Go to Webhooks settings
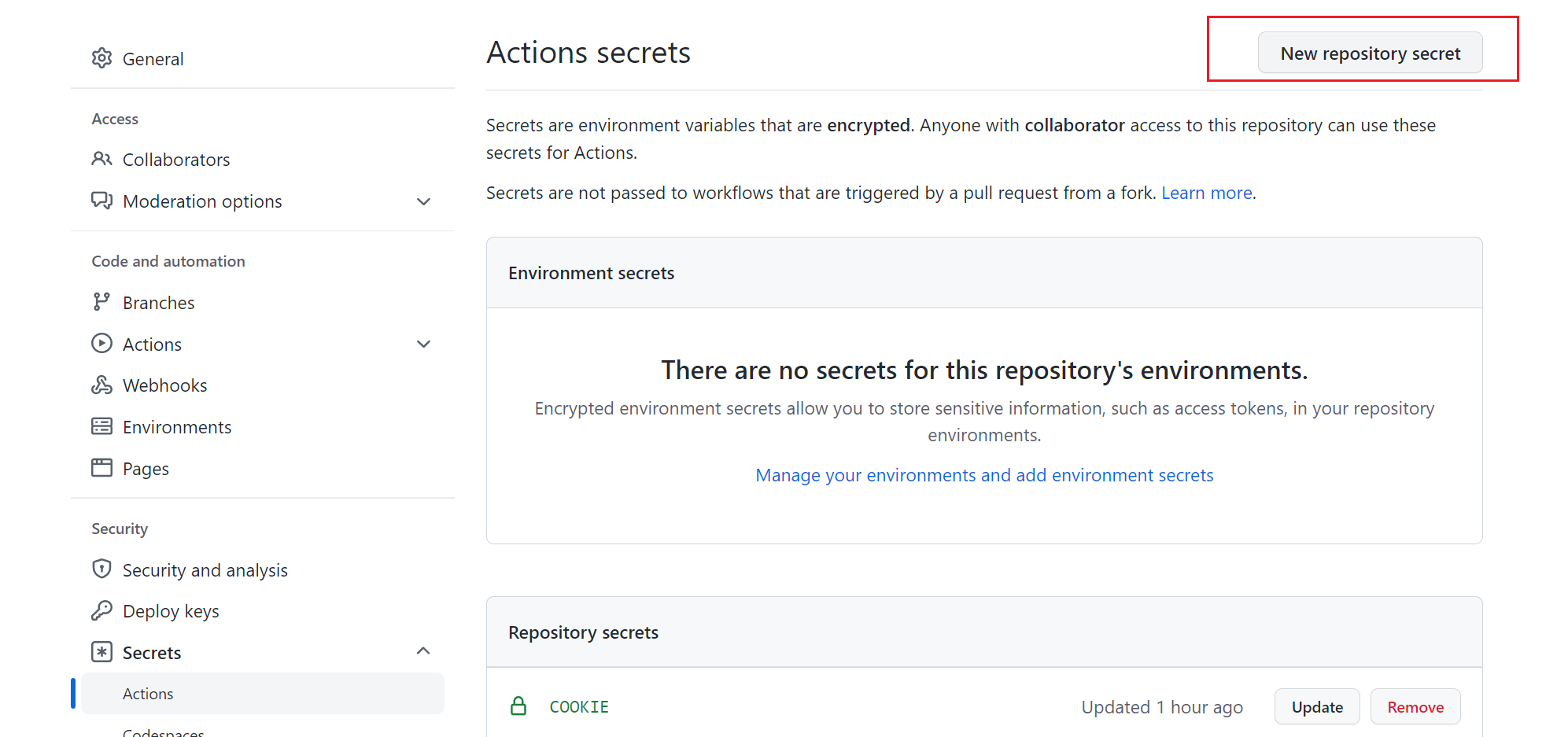Screen dimensions: 1568x737 pos(164,385)
